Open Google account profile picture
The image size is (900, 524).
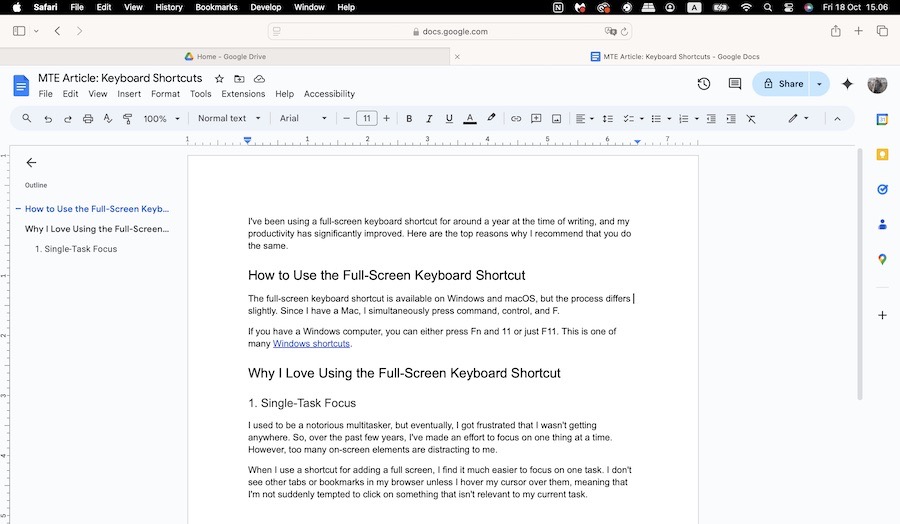(877, 84)
